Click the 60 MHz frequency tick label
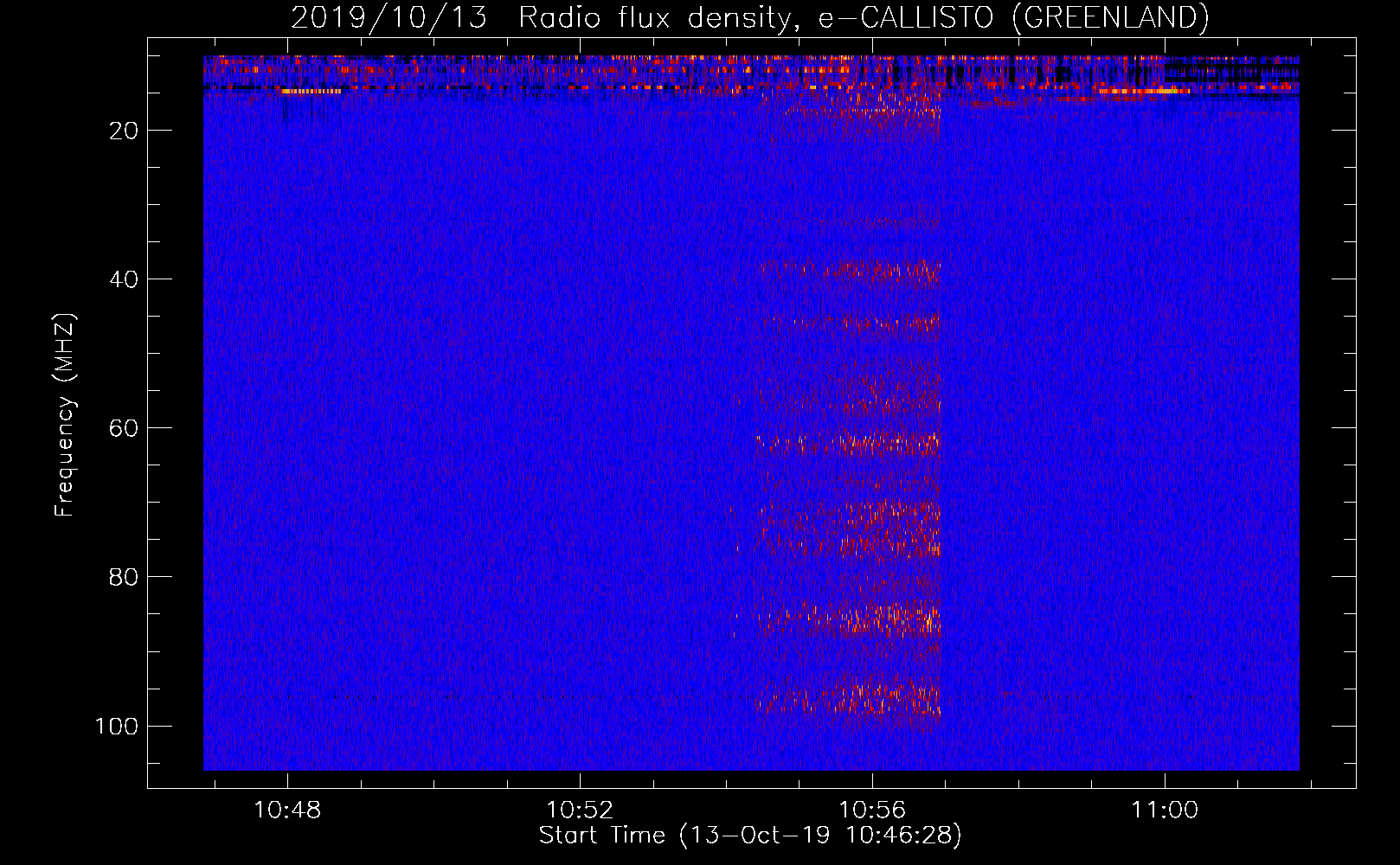The image size is (1400, 865). pyautogui.click(x=124, y=428)
